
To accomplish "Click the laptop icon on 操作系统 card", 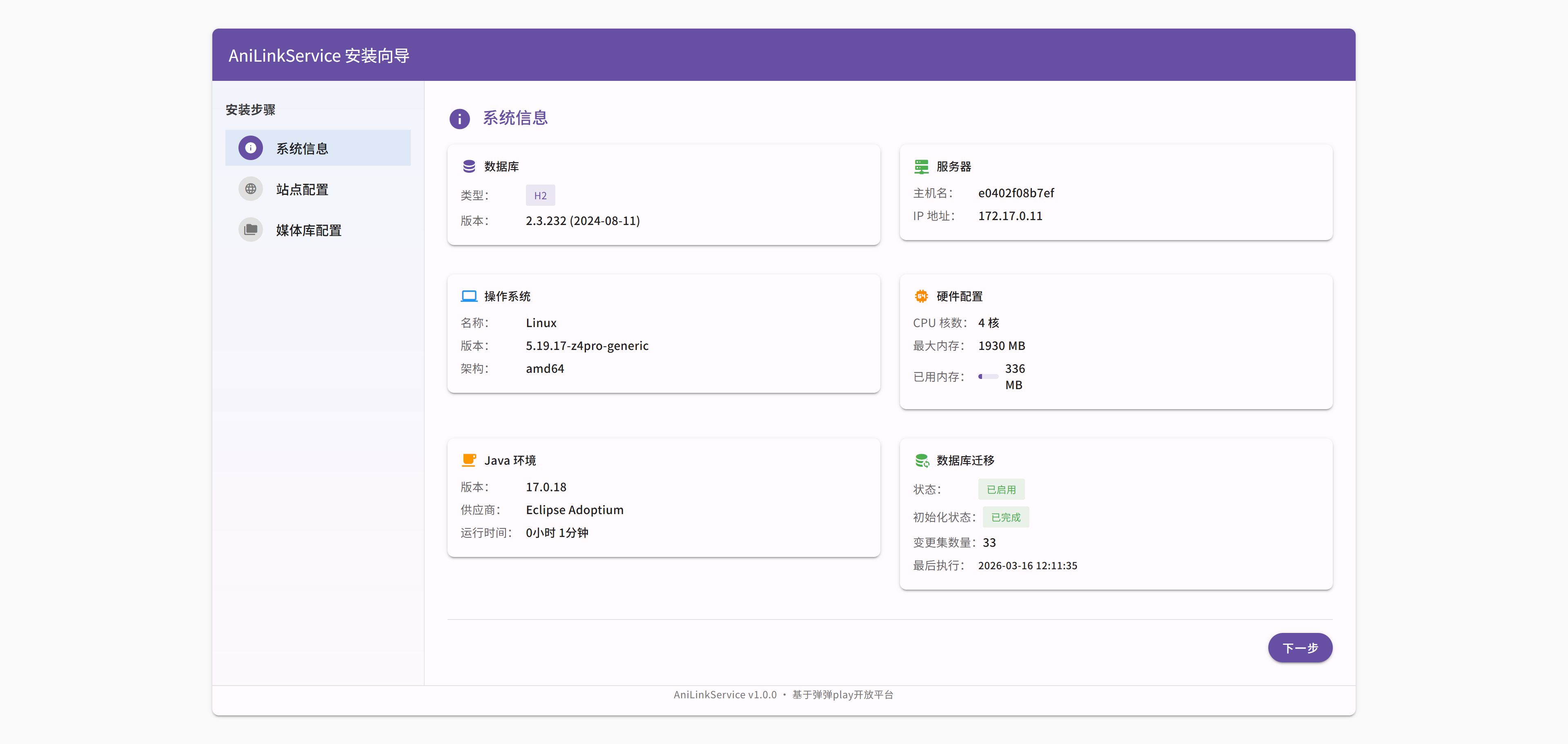I will point(469,296).
